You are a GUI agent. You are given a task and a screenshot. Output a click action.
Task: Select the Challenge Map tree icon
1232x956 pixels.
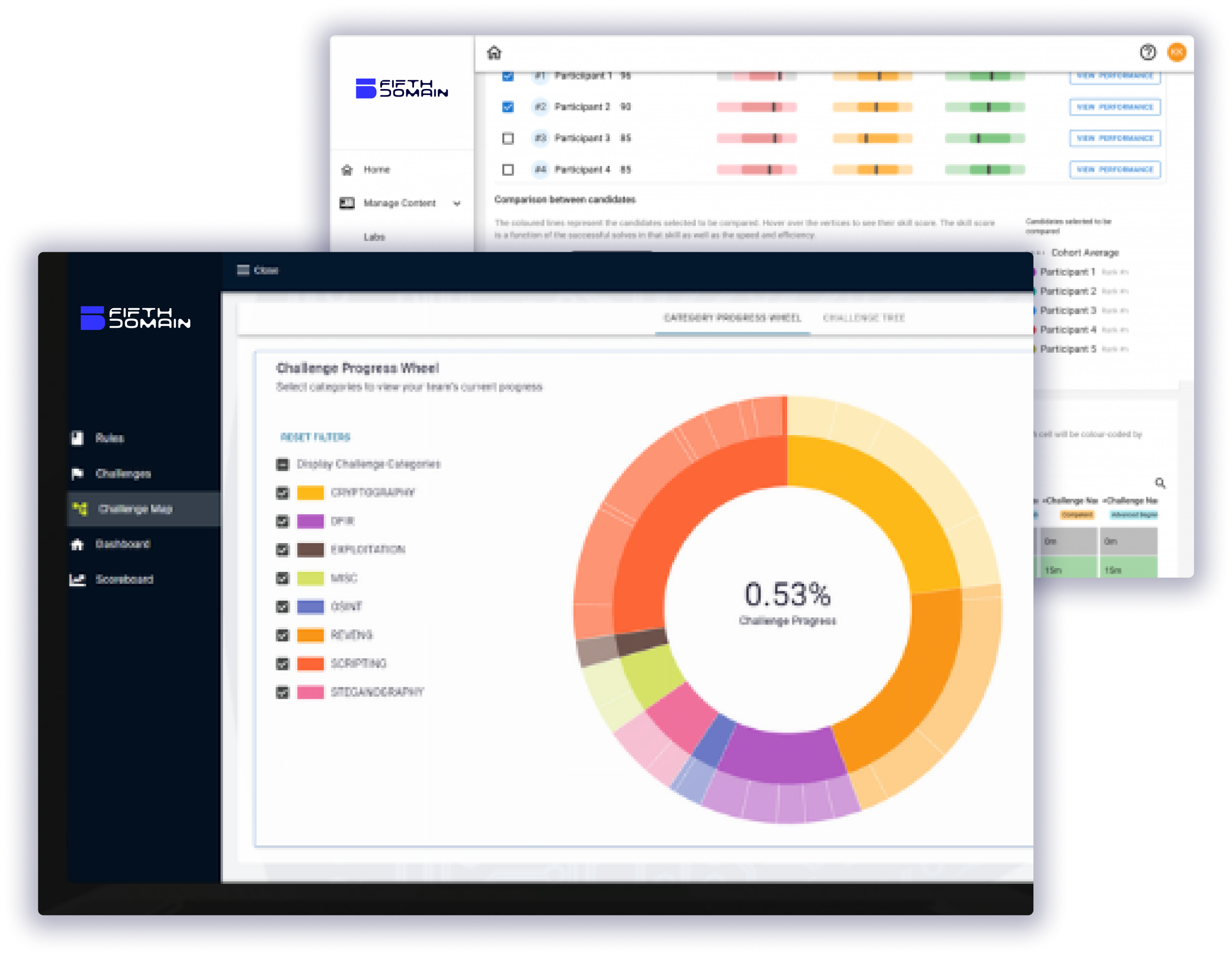coord(80,508)
